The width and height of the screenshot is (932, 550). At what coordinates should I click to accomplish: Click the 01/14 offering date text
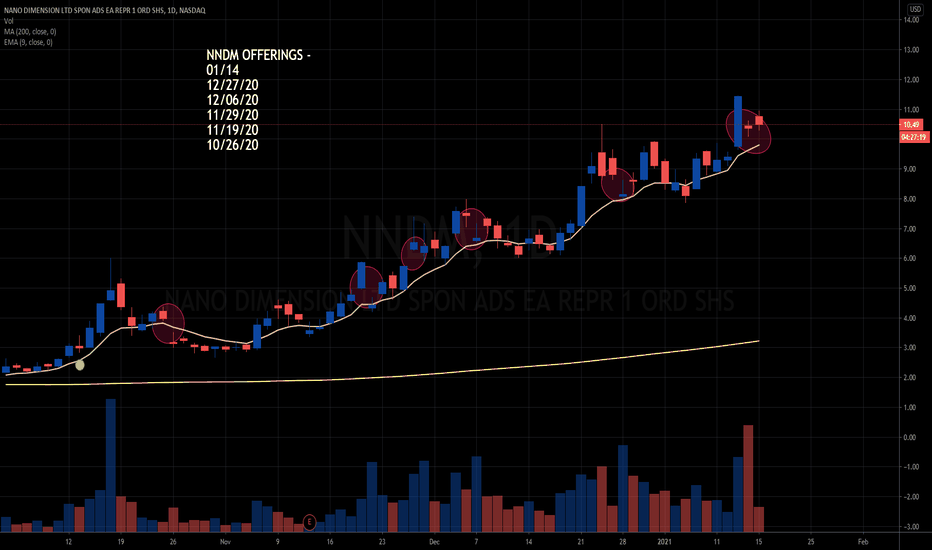tap(222, 70)
